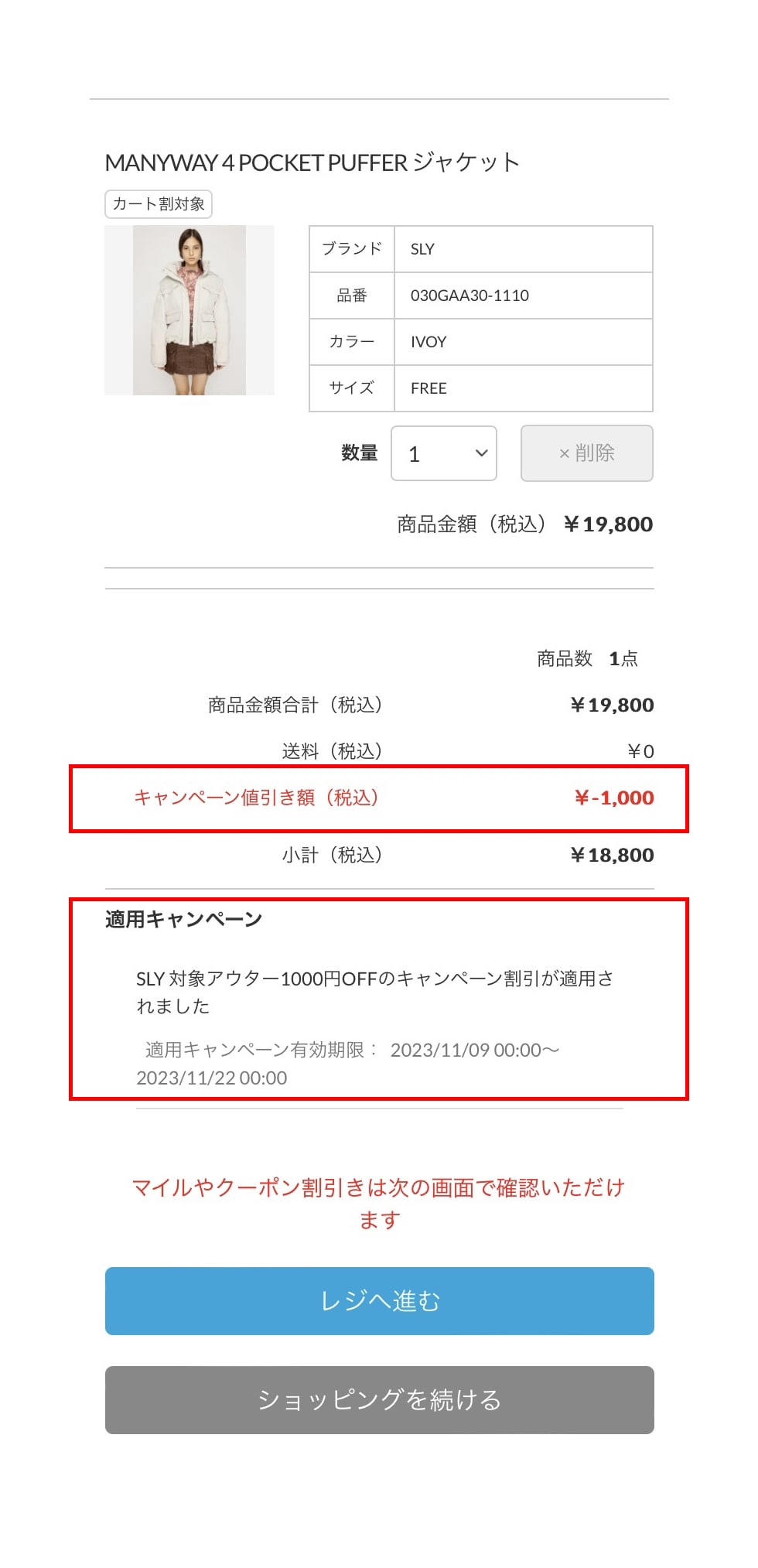The width and height of the screenshot is (758, 1568).
Task: Click the IVOY color value
Action: (x=429, y=342)
